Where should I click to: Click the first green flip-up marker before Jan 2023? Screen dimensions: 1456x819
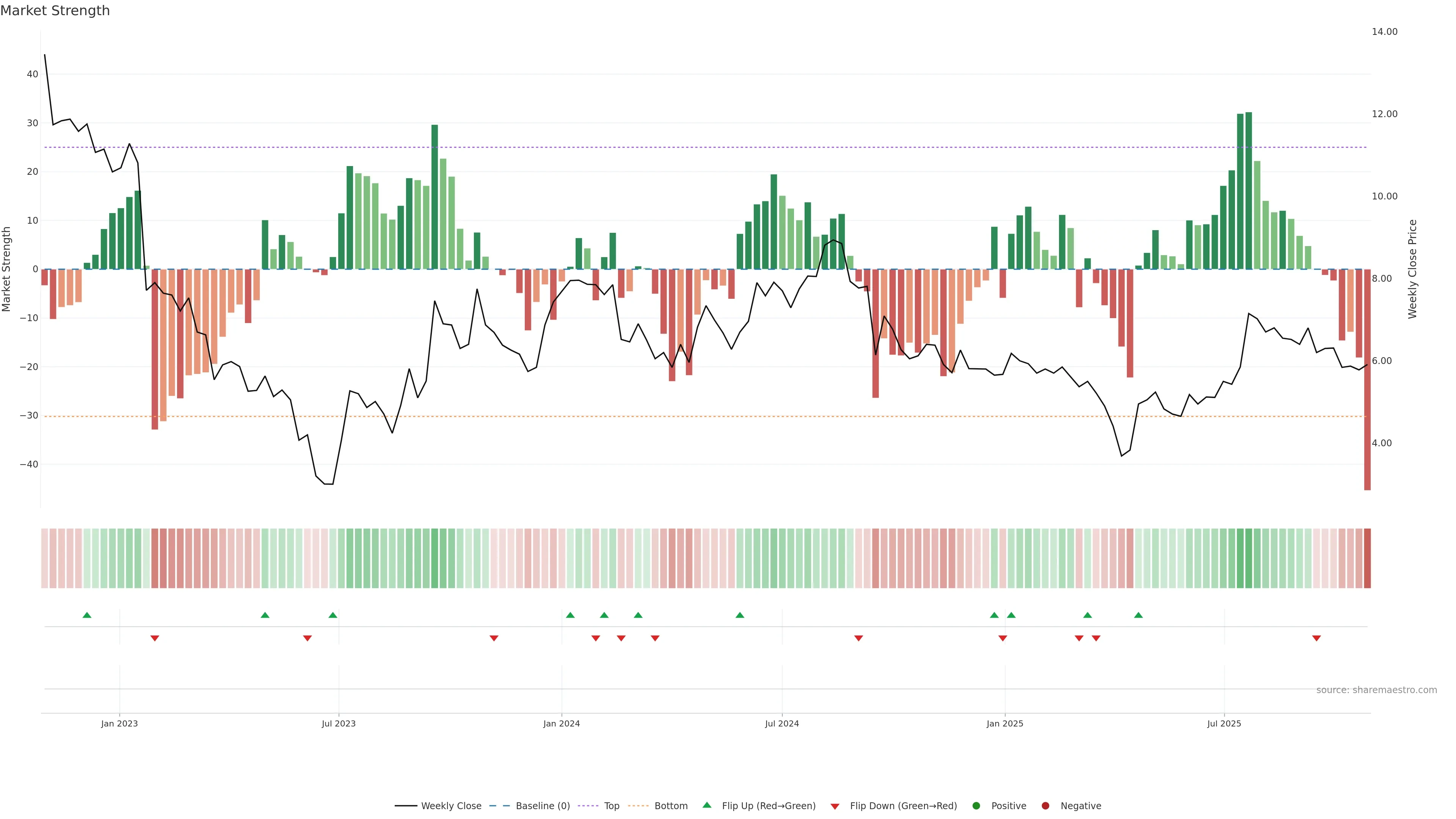click(87, 615)
